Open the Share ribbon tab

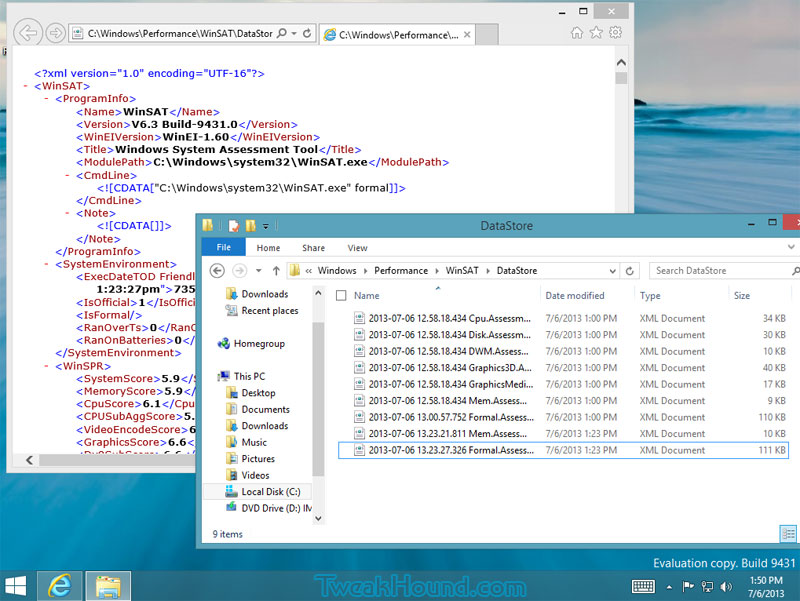tap(313, 248)
